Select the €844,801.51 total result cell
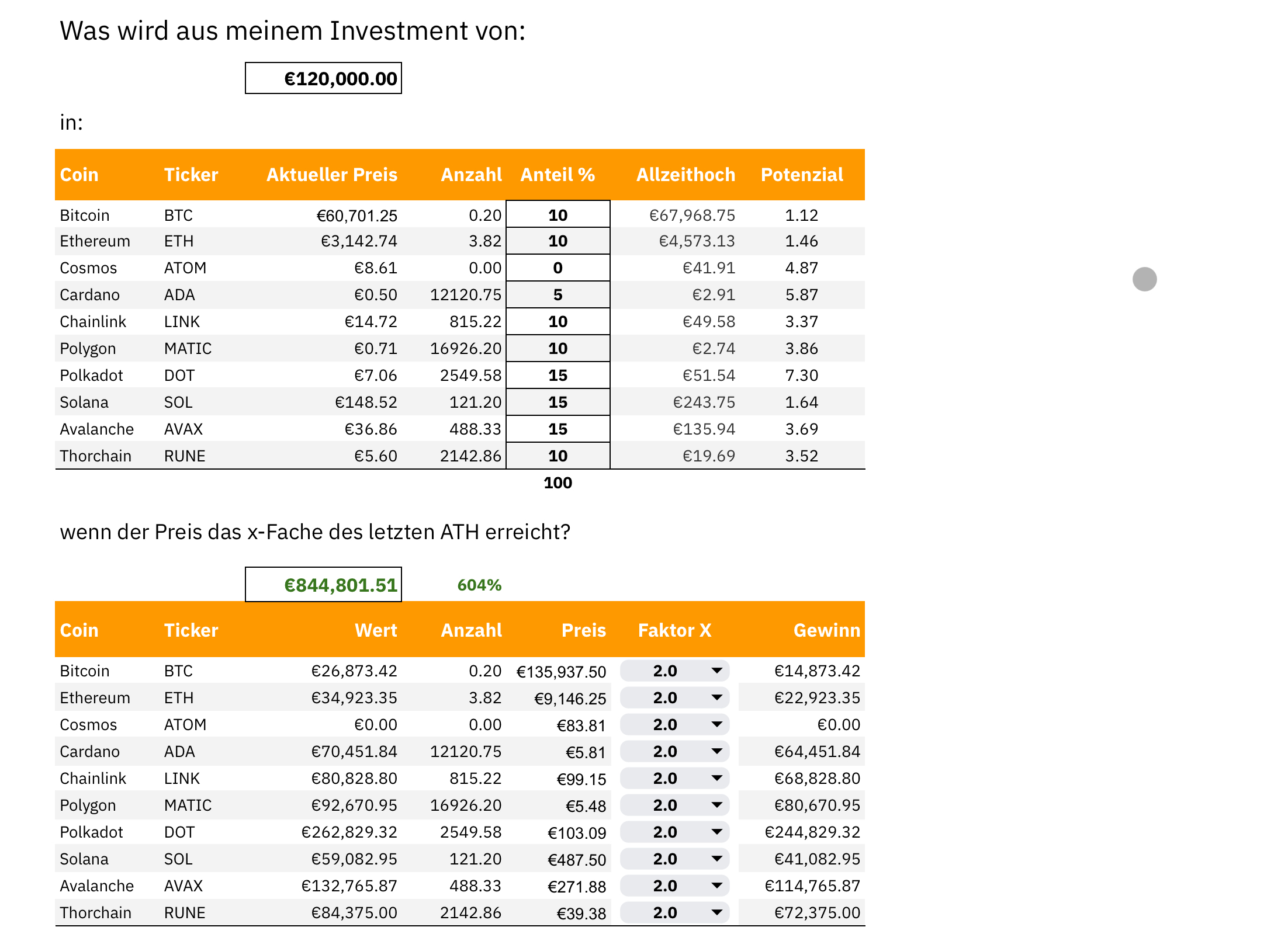The height and width of the screenshot is (941, 1288). pyautogui.click(x=323, y=584)
